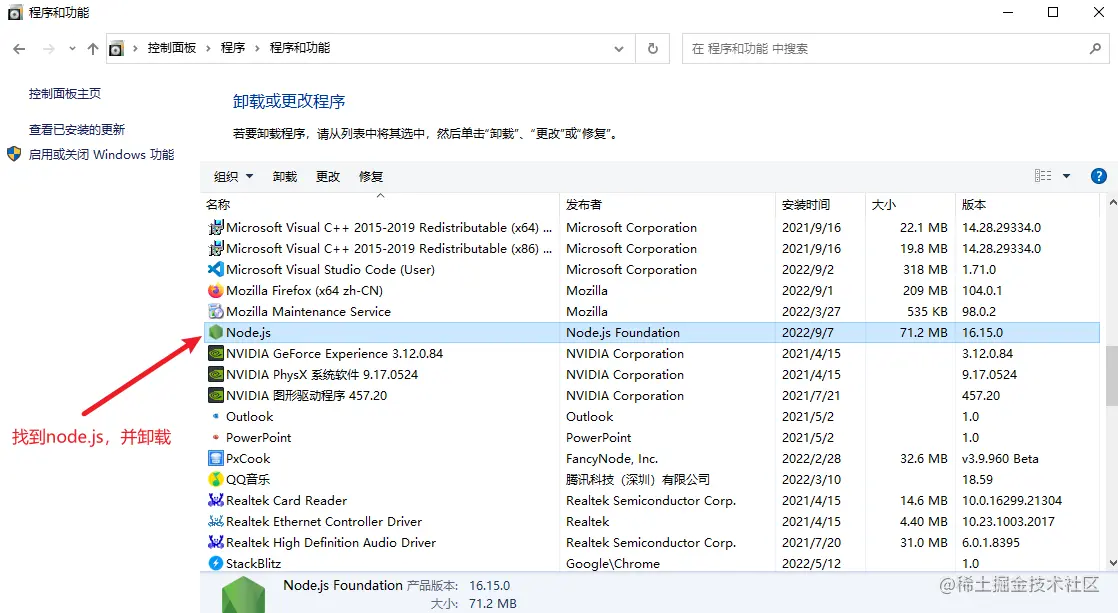Image resolution: width=1118 pixels, height=613 pixels.
Task: Sort by the 名称 column header
Action: (381, 205)
